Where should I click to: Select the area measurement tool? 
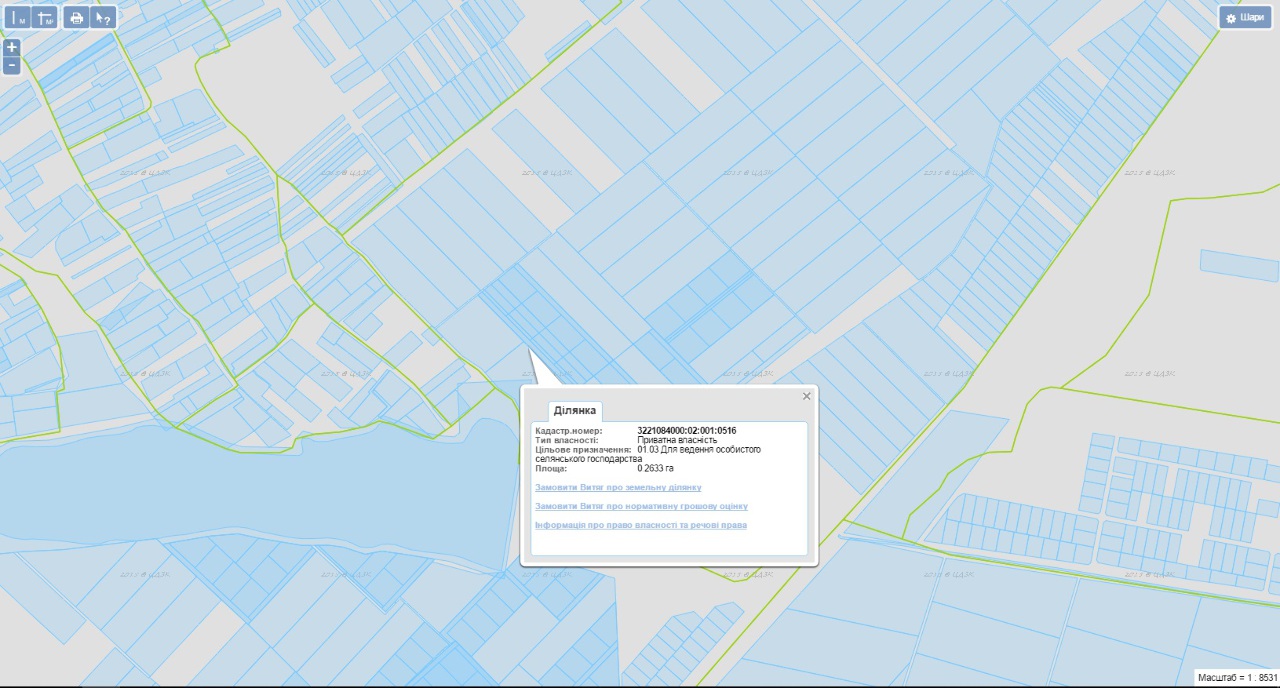click(x=45, y=17)
